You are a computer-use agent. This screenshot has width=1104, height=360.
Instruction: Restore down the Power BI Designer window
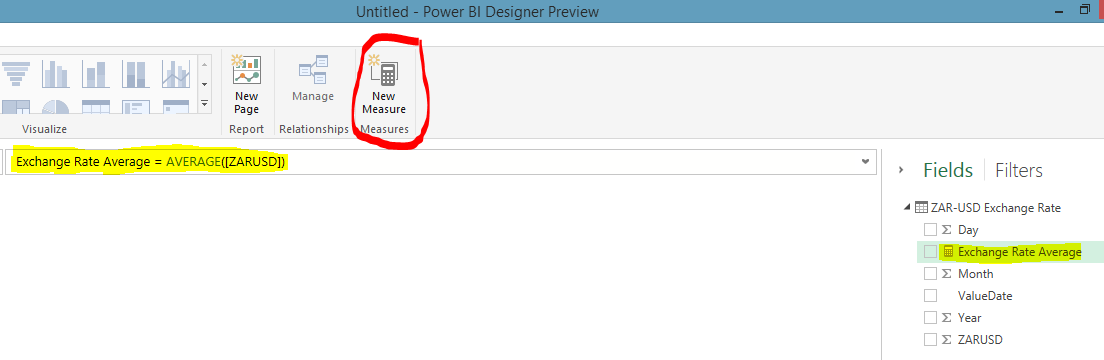click(1084, 10)
